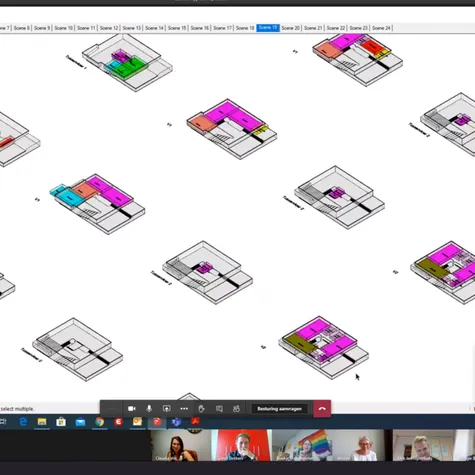Select the rainbow flag participant video thumbnail

tap(302, 445)
